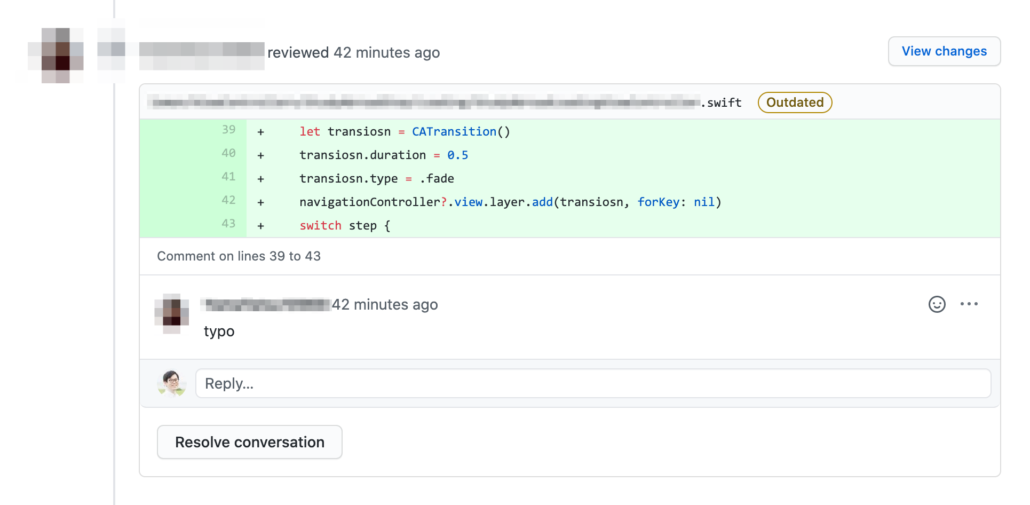Click the review header's "42 minutes ago" timestamp
The image size is (1030, 505).
coord(386,52)
